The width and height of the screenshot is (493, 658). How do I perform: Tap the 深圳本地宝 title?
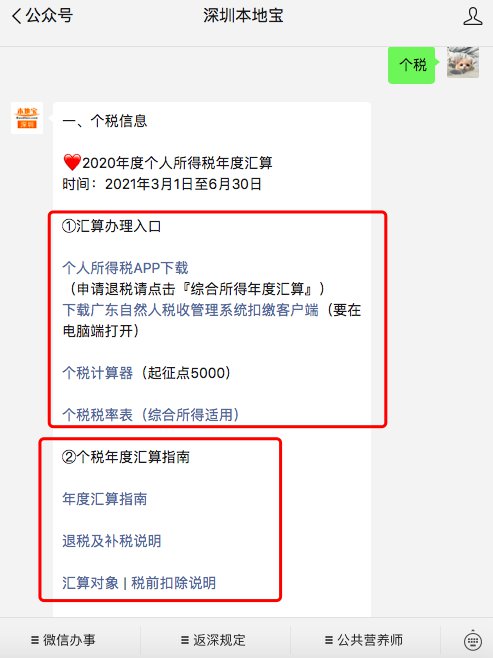click(243, 16)
